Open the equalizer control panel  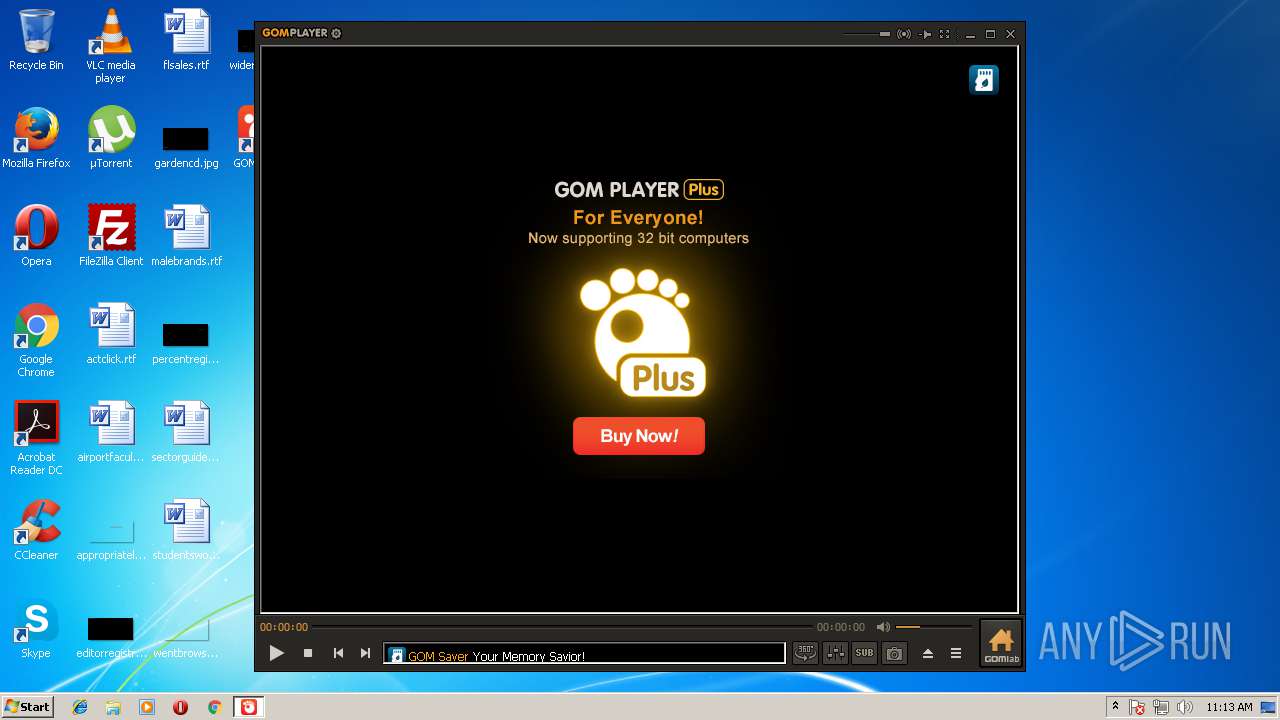835,653
